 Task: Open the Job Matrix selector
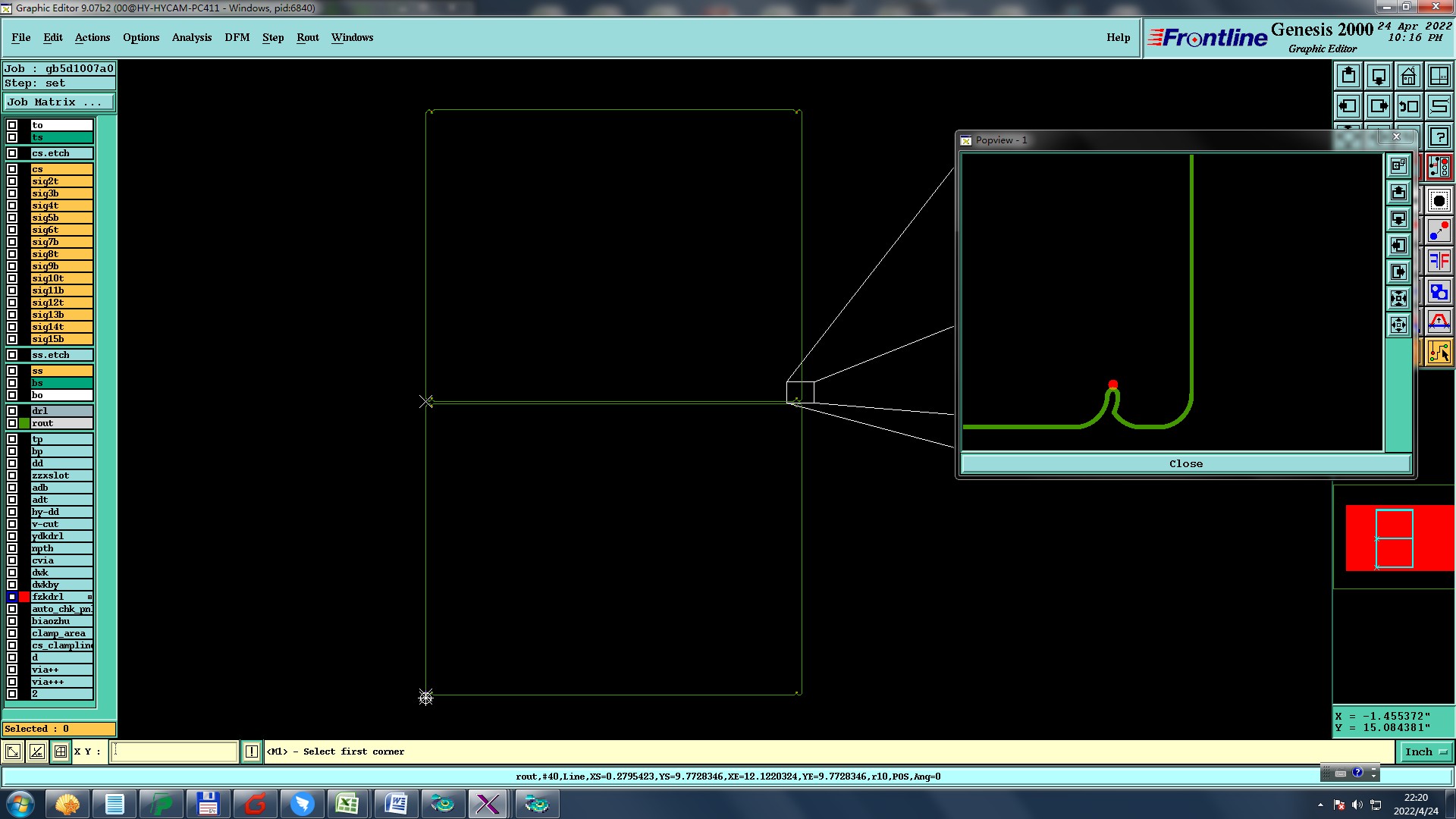[59, 102]
